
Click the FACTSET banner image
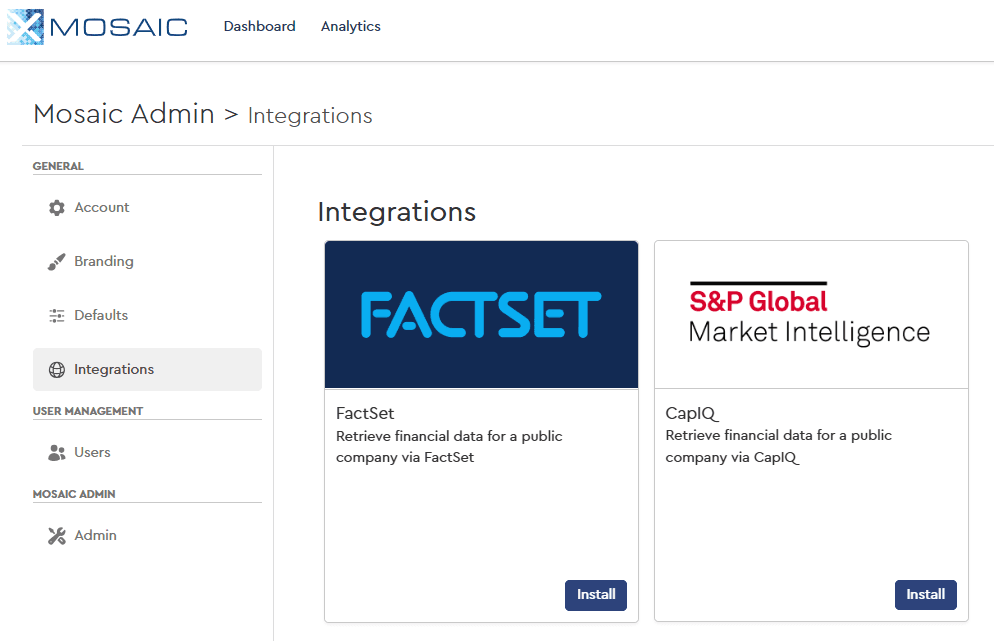[481, 313]
